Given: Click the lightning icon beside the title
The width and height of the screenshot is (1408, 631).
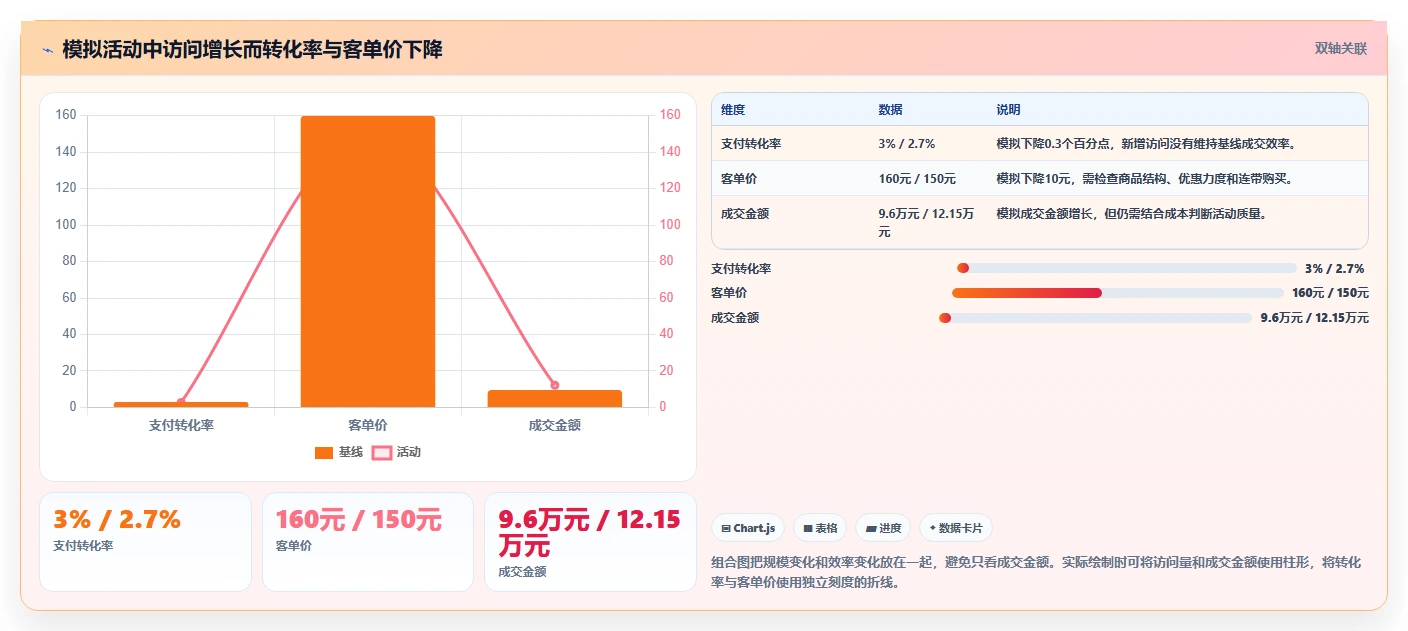Looking at the screenshot, I should pos(48,50).
